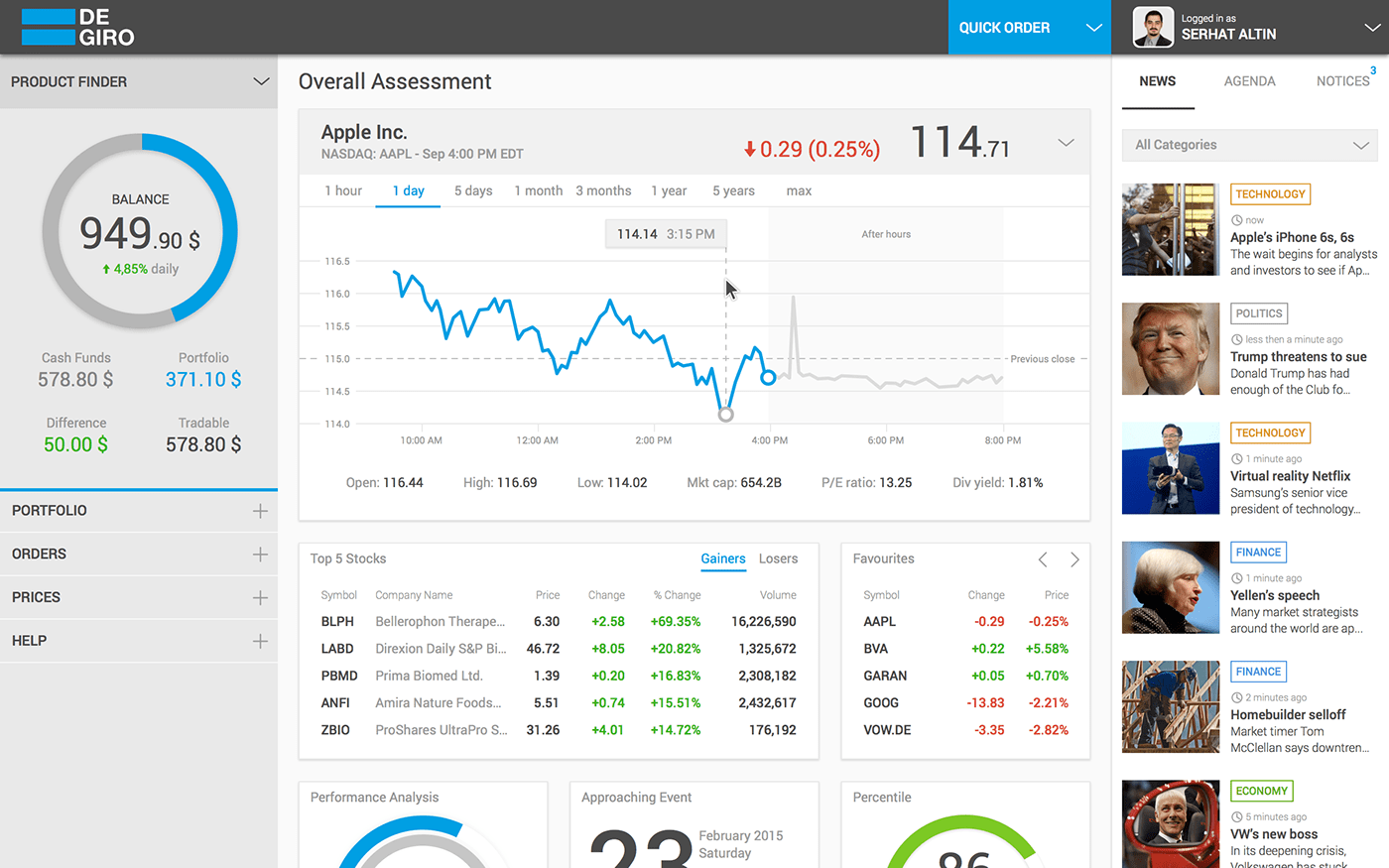
Task: Select VOW.DE in Favourites
Action: pos(887,730)
